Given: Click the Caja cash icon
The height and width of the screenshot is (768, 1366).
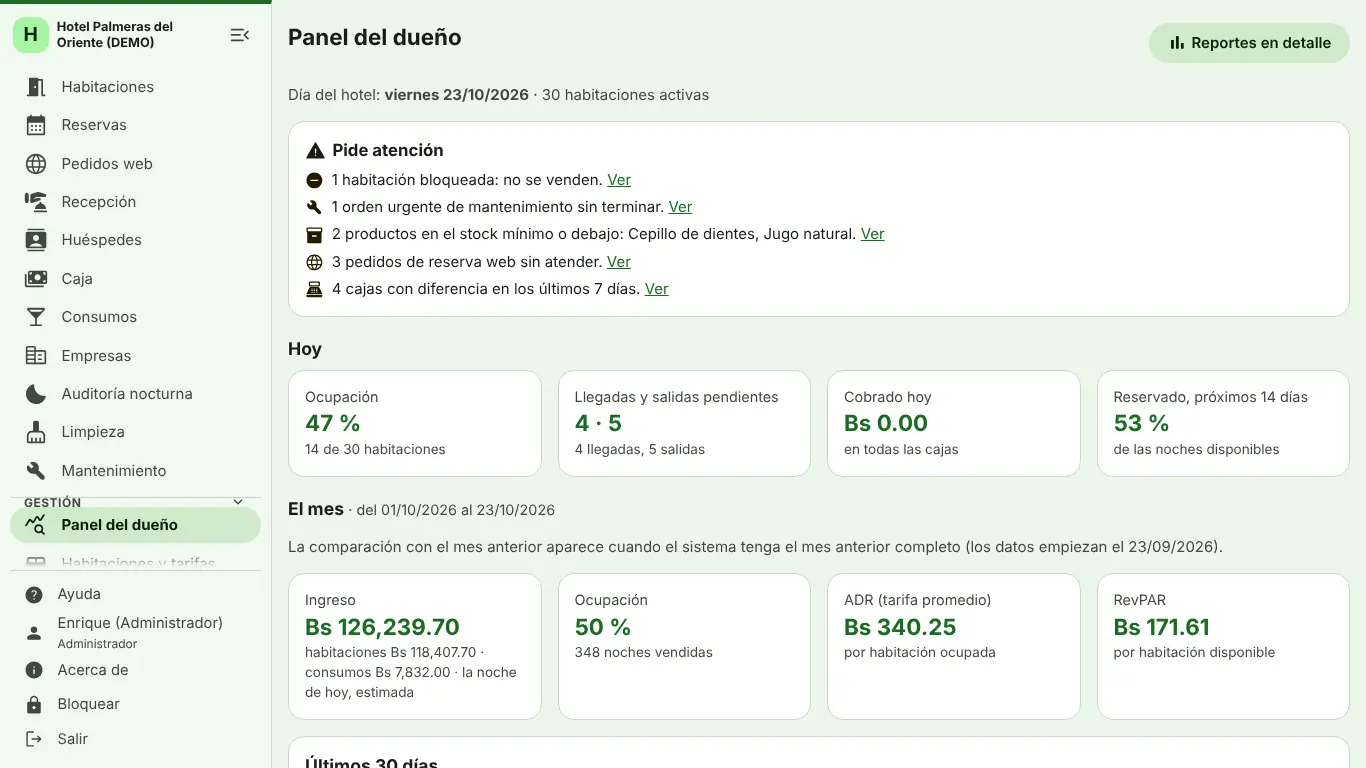Looking at the screenshot, I should coord(36,279).
